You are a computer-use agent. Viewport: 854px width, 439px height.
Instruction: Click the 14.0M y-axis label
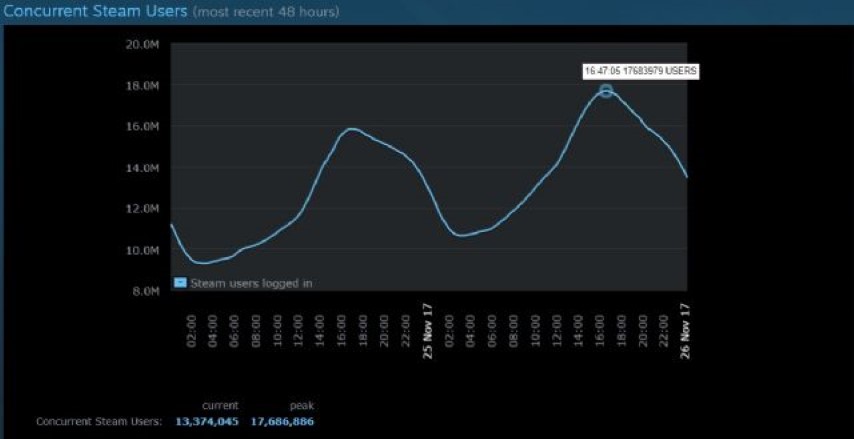142,168
